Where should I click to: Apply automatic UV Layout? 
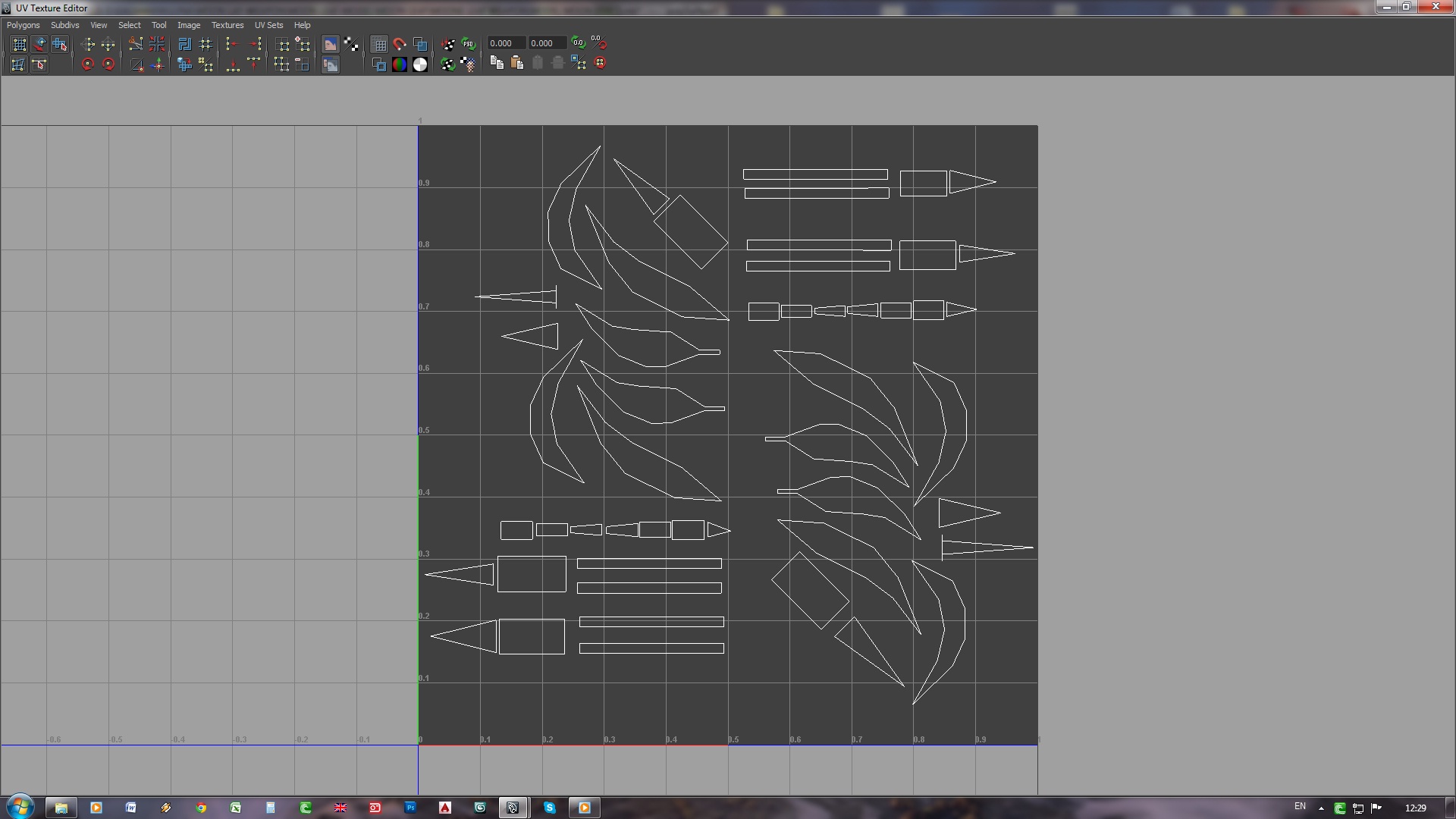[184, 44]
